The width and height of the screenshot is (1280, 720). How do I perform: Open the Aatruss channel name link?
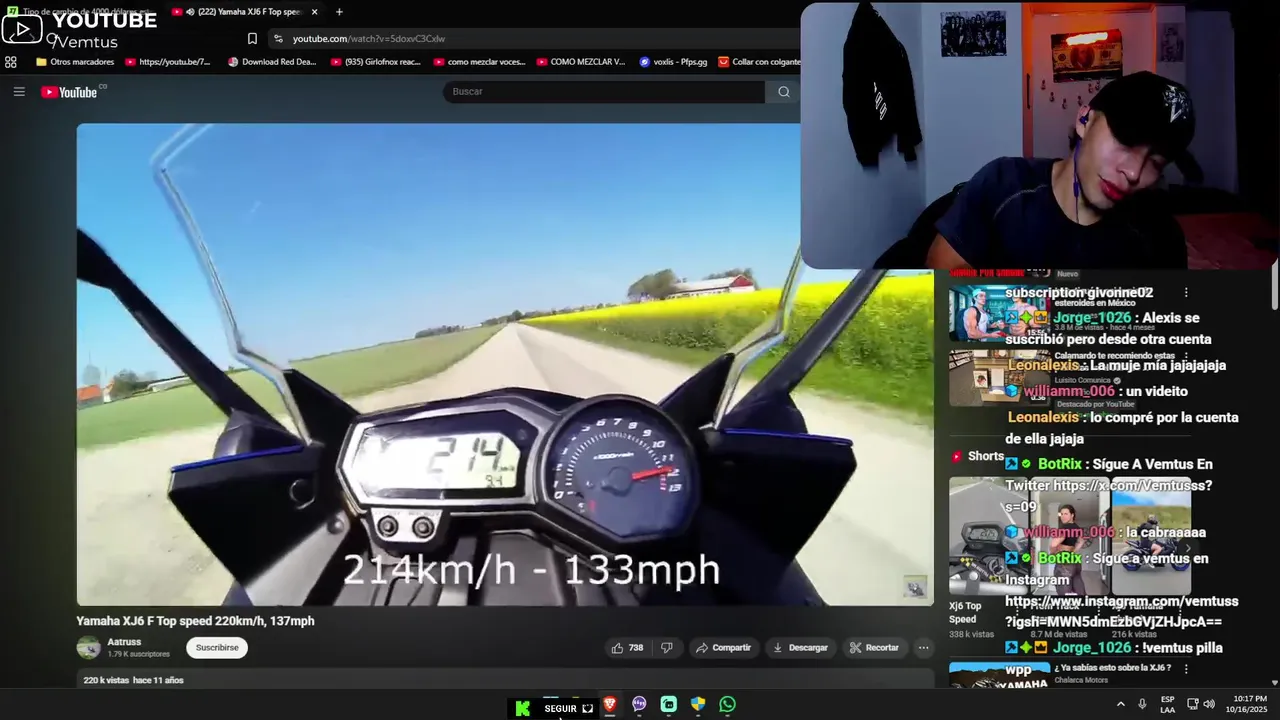coord(124,642)
